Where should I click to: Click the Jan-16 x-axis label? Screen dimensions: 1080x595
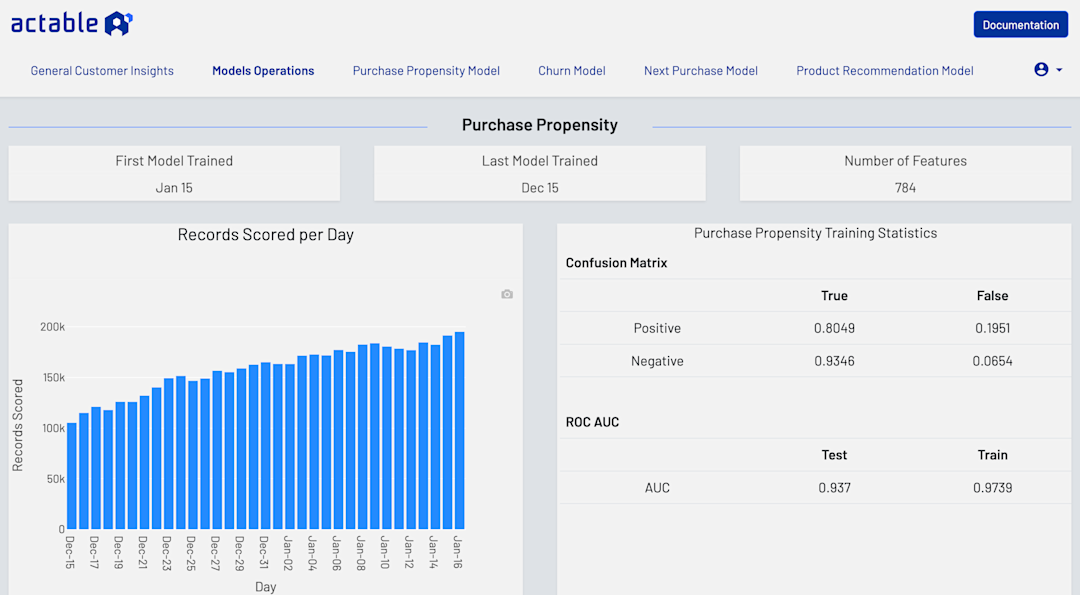(457, 552)
